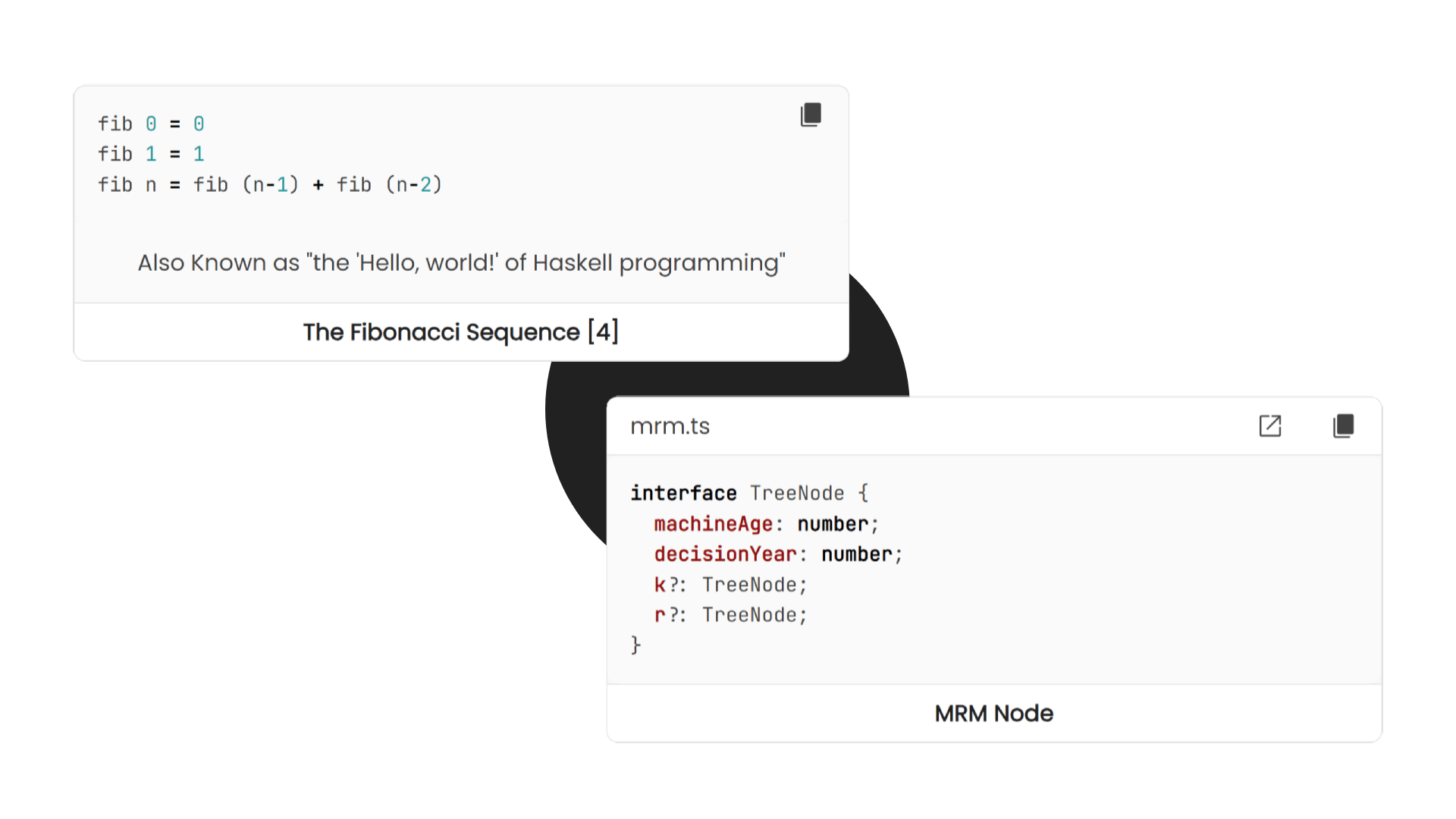The width and height of the screenshot is (1456, 819).
Task: Copy the mrm.ts code block
Action: [x=1343, y=426]
